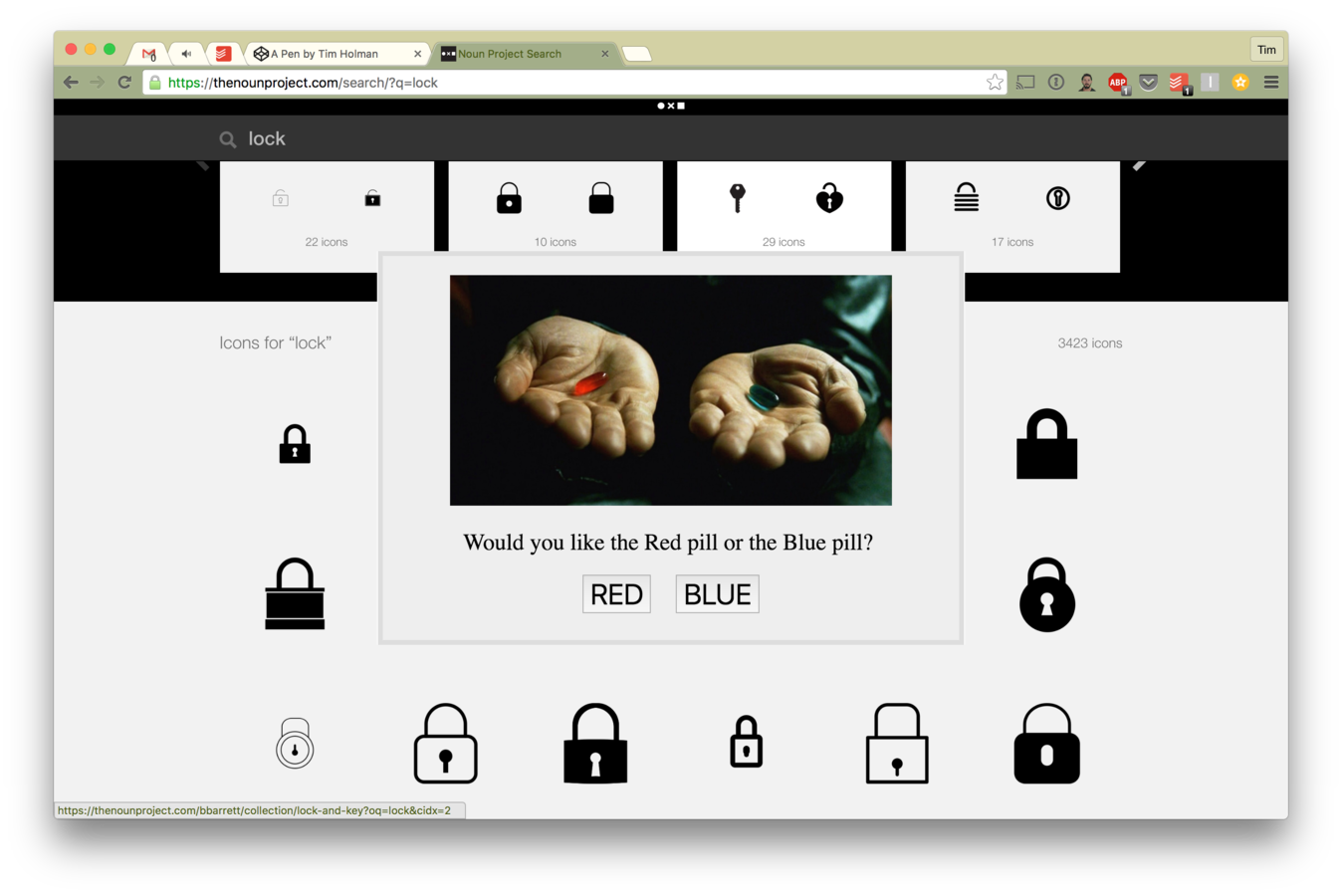
Task: Open the pinned Gmail tab
Action: (x=149, y=54)
